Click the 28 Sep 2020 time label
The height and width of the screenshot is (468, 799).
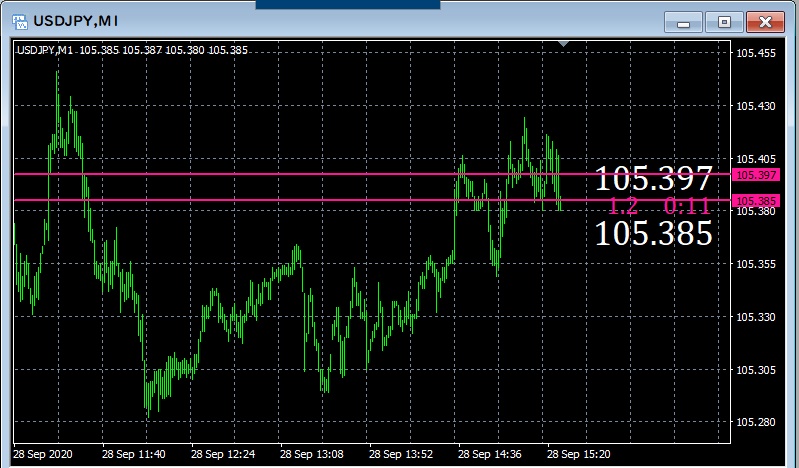click(43, 454)
